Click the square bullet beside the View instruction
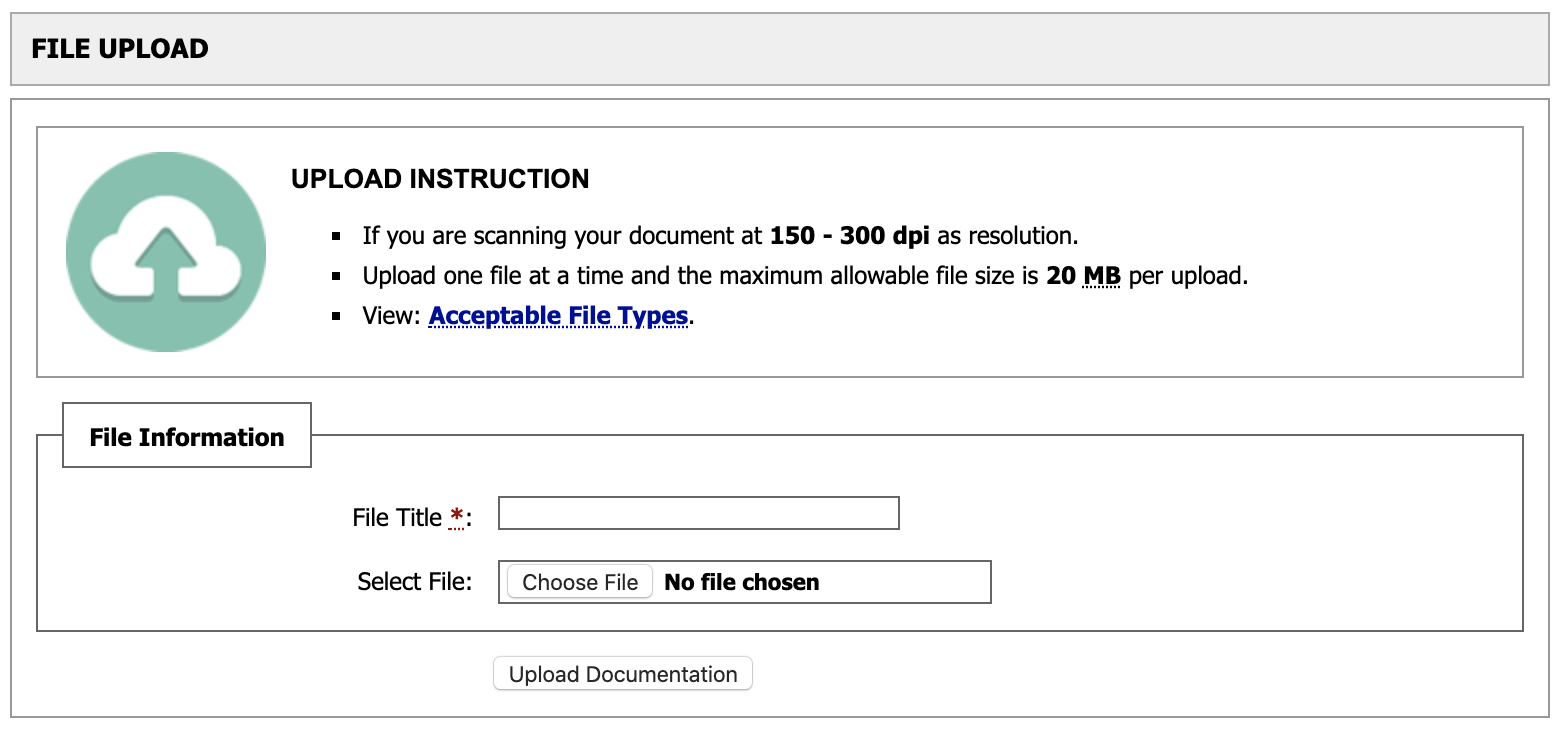Viewport: 1562px width, 730px height. click(337, 313)
